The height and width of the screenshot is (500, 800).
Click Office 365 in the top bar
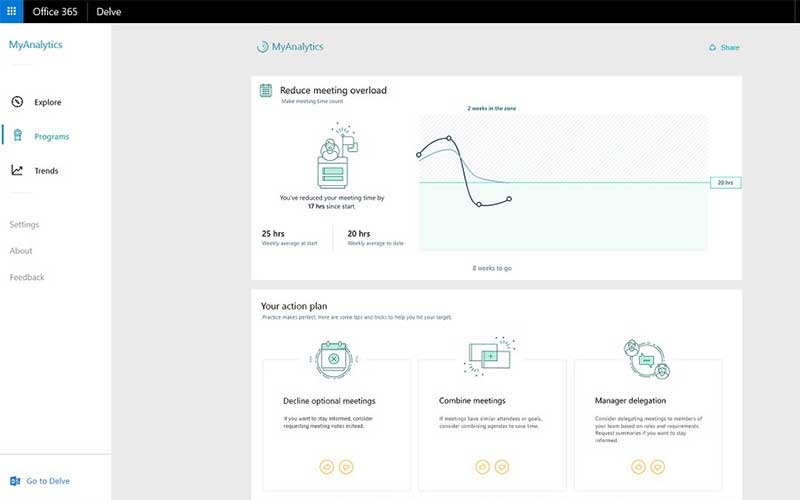(55, 12)
